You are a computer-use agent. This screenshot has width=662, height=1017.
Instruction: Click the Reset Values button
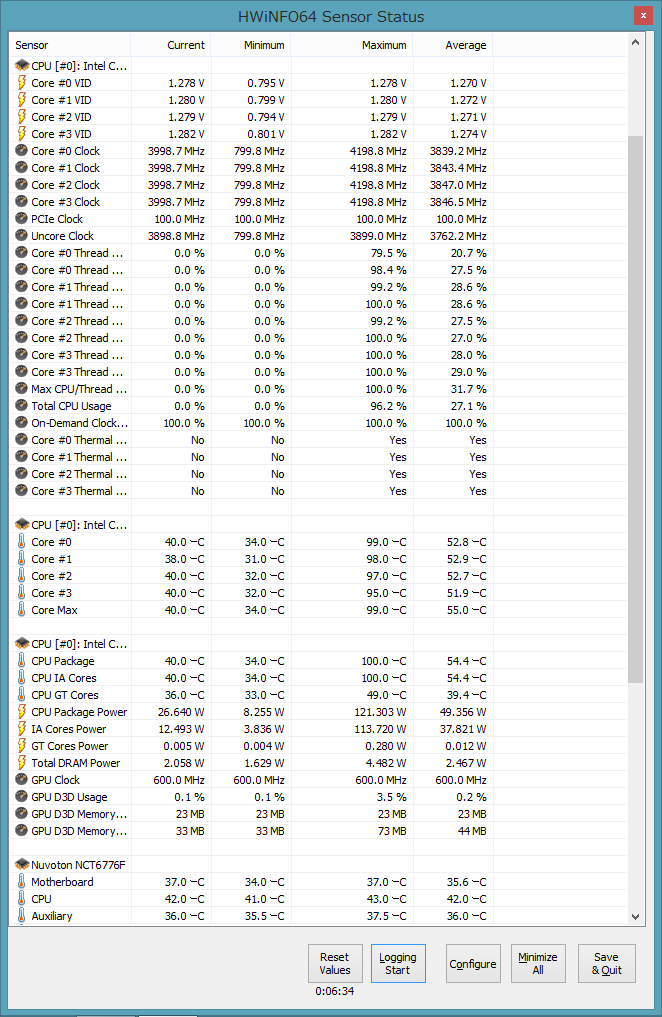[x=335, y=963]
